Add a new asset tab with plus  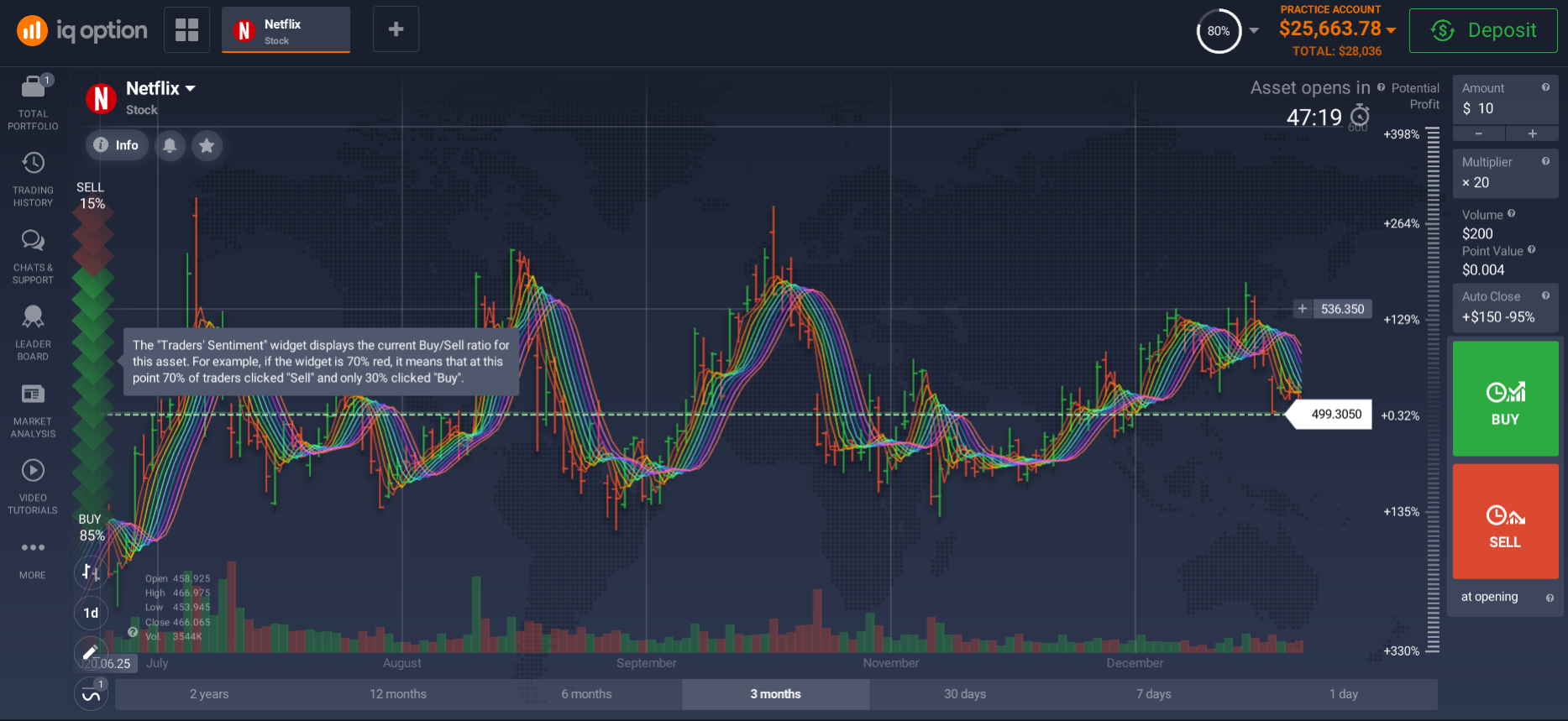(x=396, y=29)
